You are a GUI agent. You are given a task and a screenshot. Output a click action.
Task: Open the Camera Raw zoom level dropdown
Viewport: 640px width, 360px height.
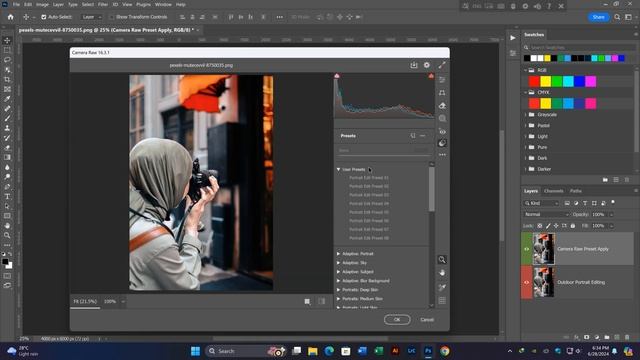click(123, 302)
